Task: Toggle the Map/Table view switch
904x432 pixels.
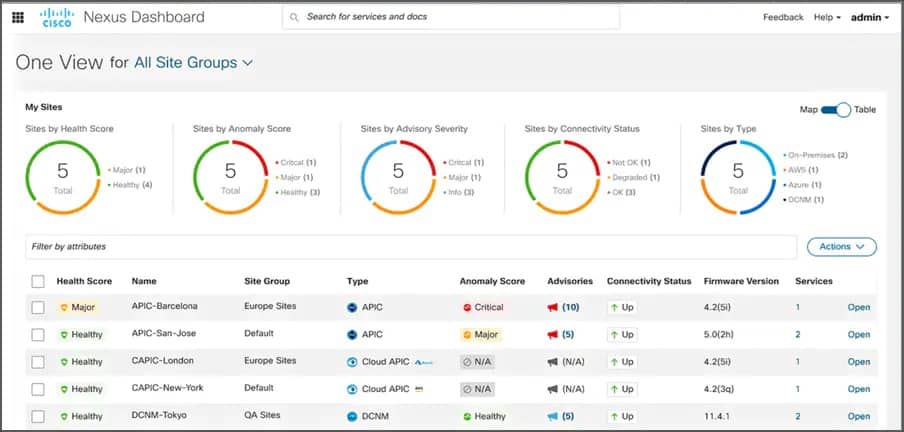Action: click(x=835, y=110)
